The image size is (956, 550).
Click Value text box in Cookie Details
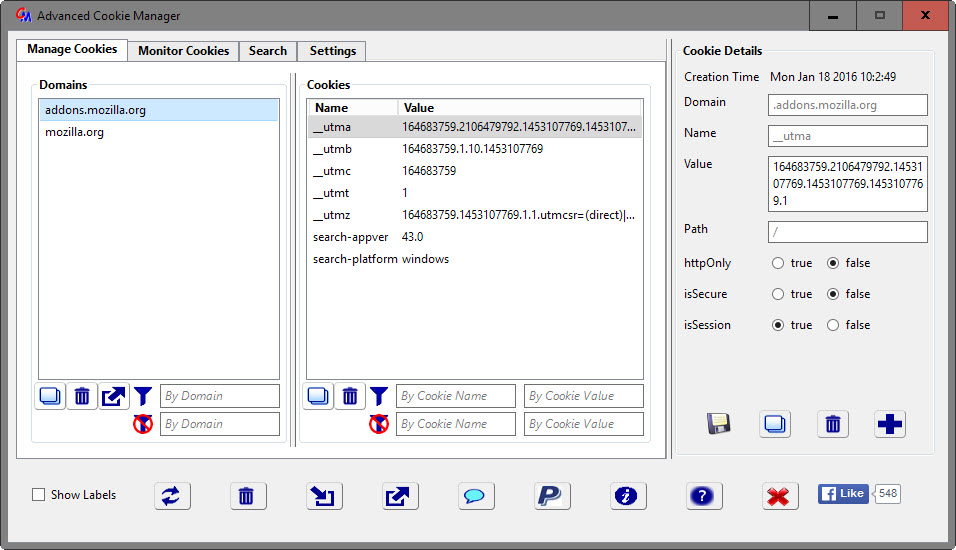pyautogui.click(x=848, y=184)
